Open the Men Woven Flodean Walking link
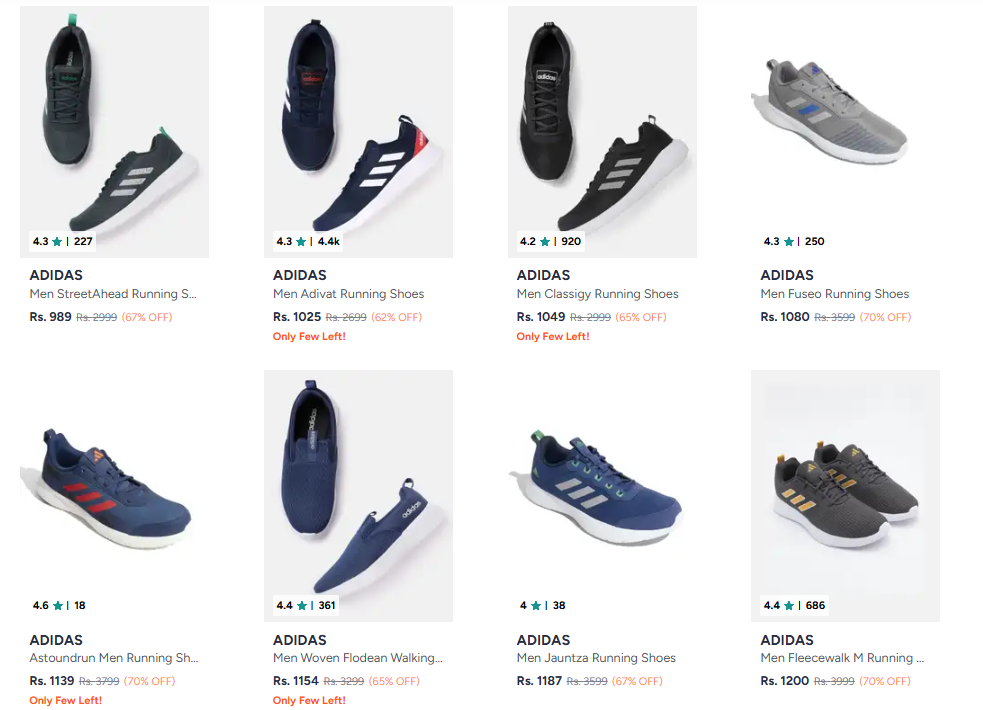The height and width of the screenshot is (710, 983). (x=357, y=658)
